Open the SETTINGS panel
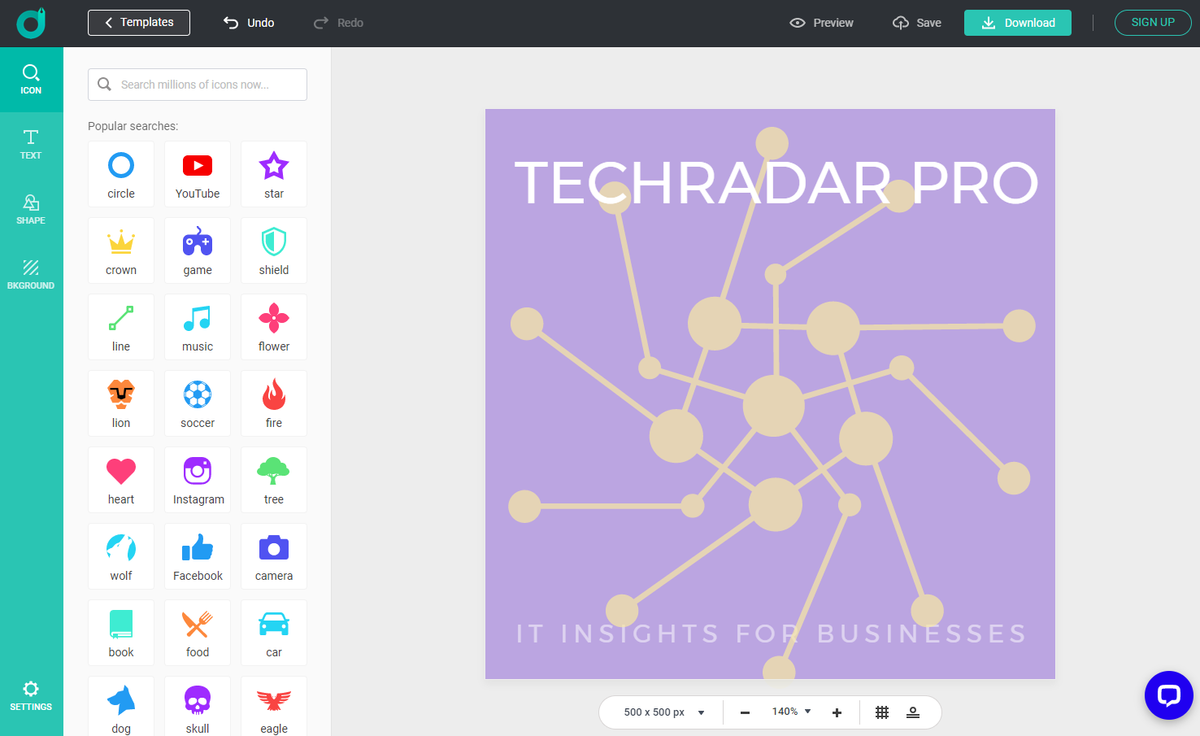 [x=31, y=695]
